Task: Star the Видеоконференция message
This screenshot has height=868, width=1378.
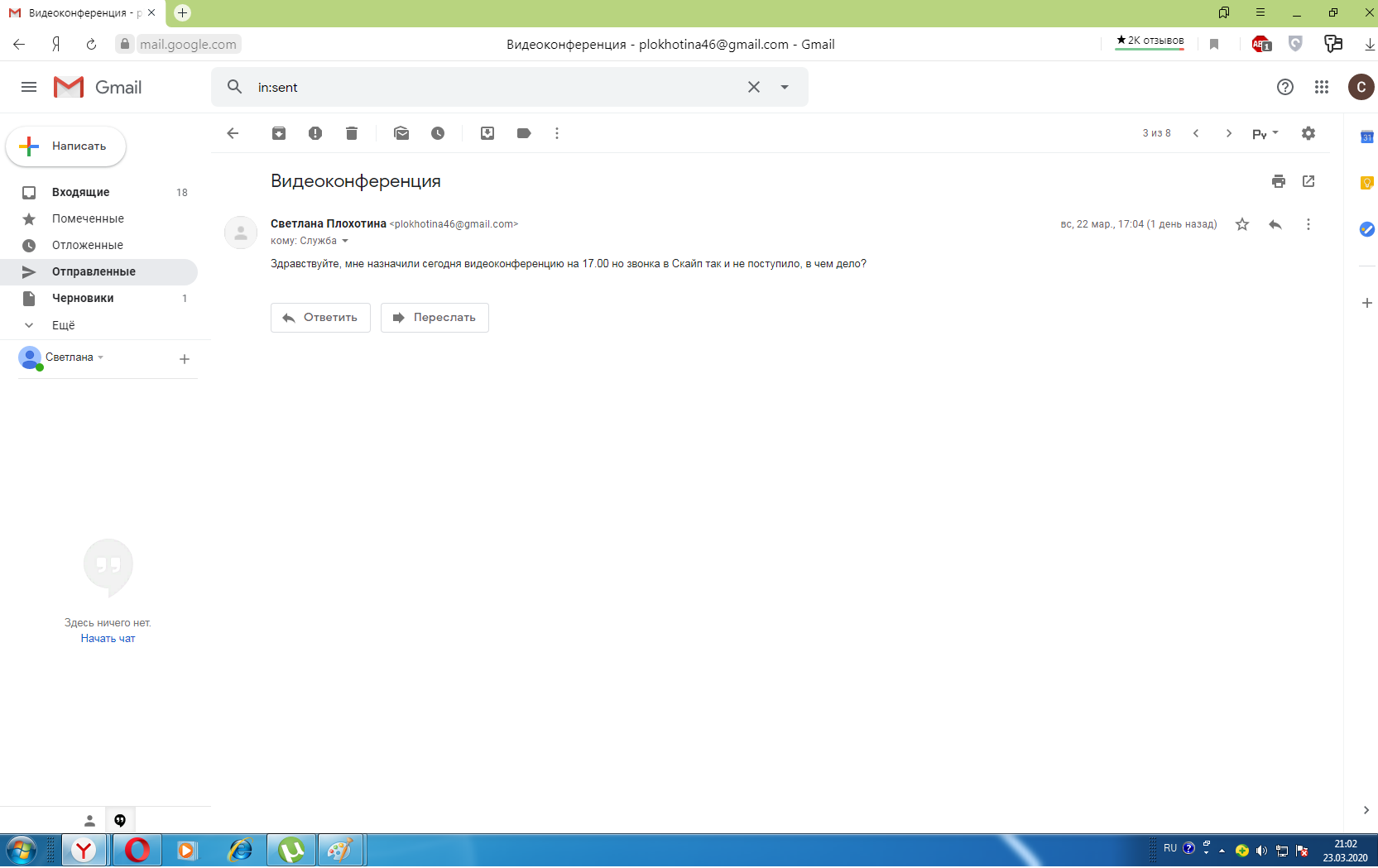Action: pos(1242,224)
